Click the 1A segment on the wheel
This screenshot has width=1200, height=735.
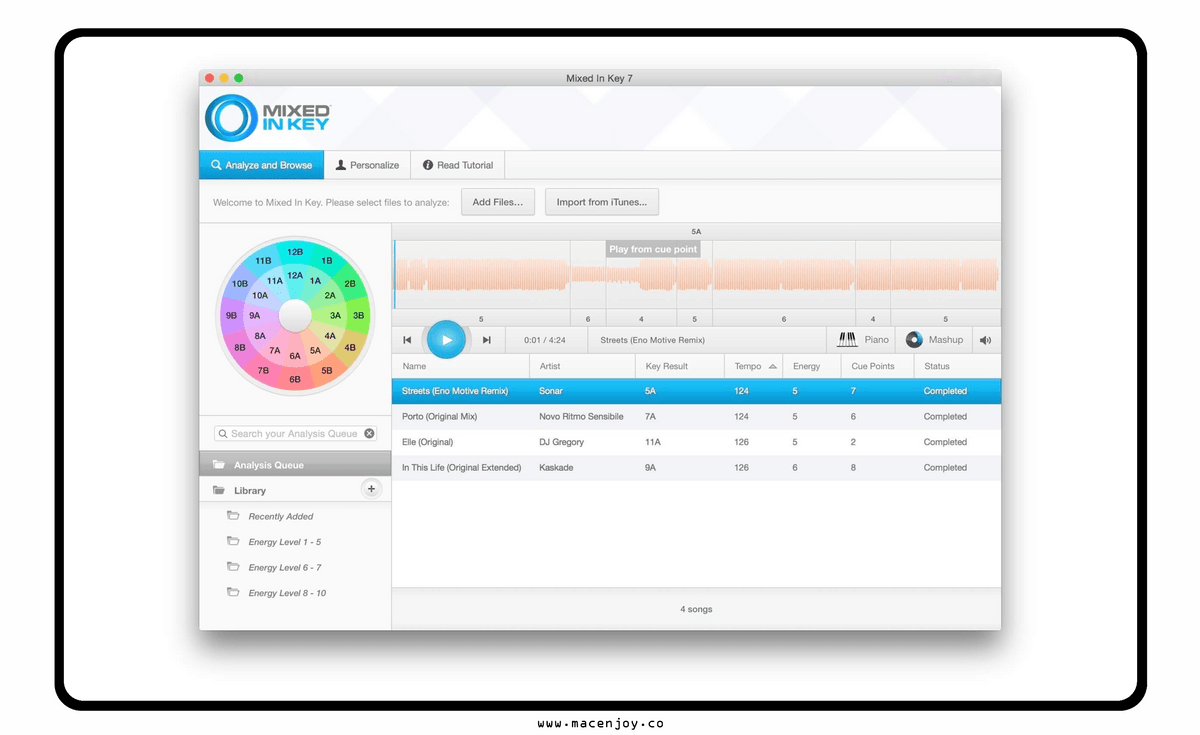[316, 281]
